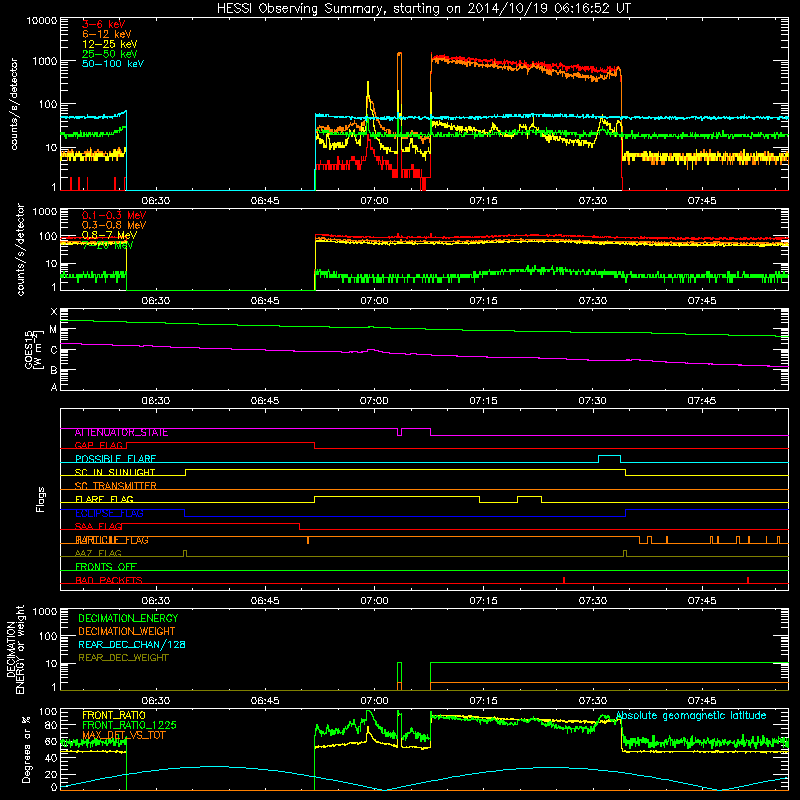This screenshot has height=800, width=800.
Task: Select the SAA_FLAG label
Action: (x=98, y=527)
